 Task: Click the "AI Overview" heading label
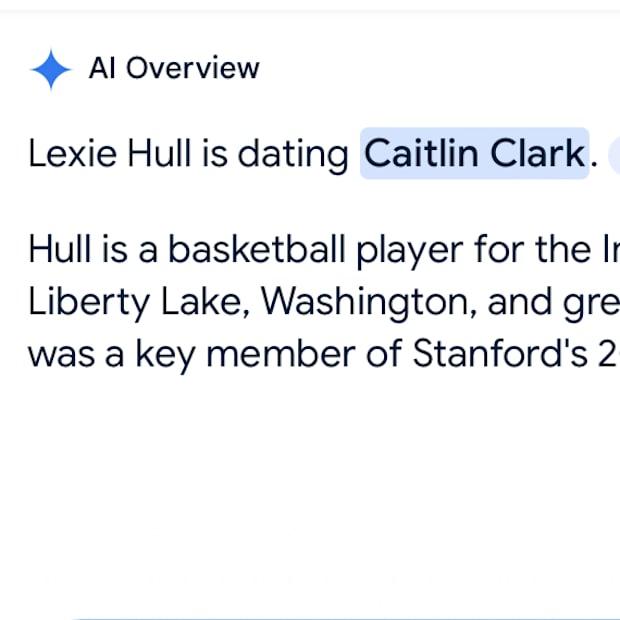[174, 68]
